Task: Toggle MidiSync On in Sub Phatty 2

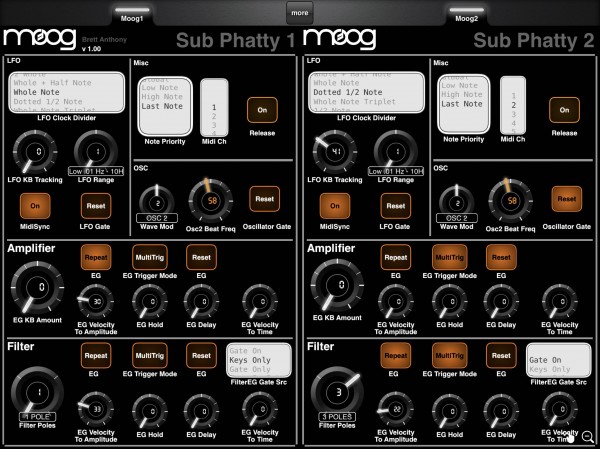Action: [x=335, y=206]
